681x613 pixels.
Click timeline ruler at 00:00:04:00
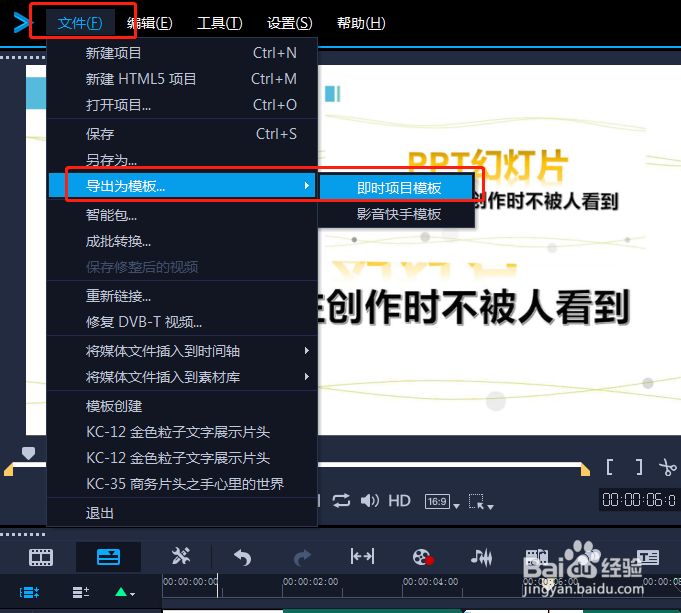[430, 582]
